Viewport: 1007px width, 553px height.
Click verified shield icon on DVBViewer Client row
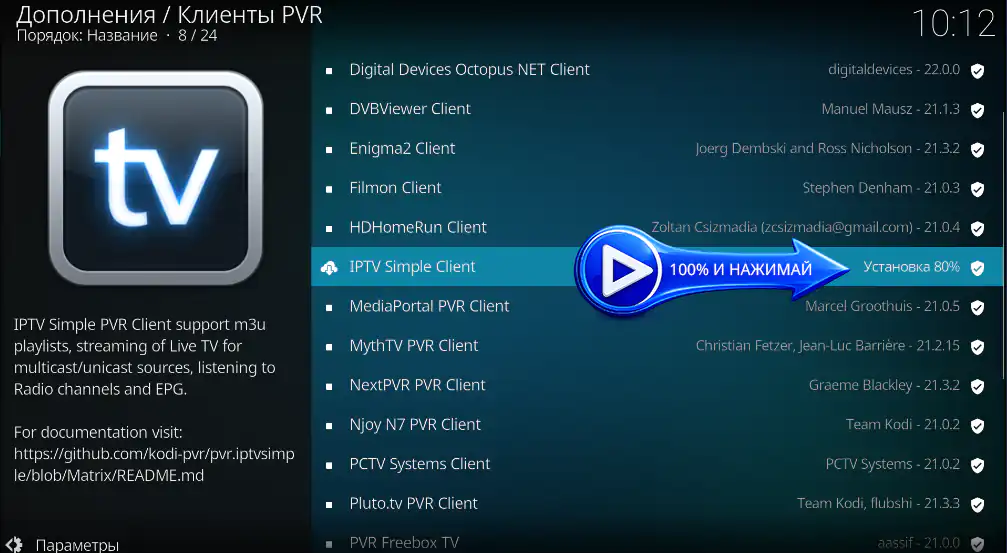(x=977, y=110)
